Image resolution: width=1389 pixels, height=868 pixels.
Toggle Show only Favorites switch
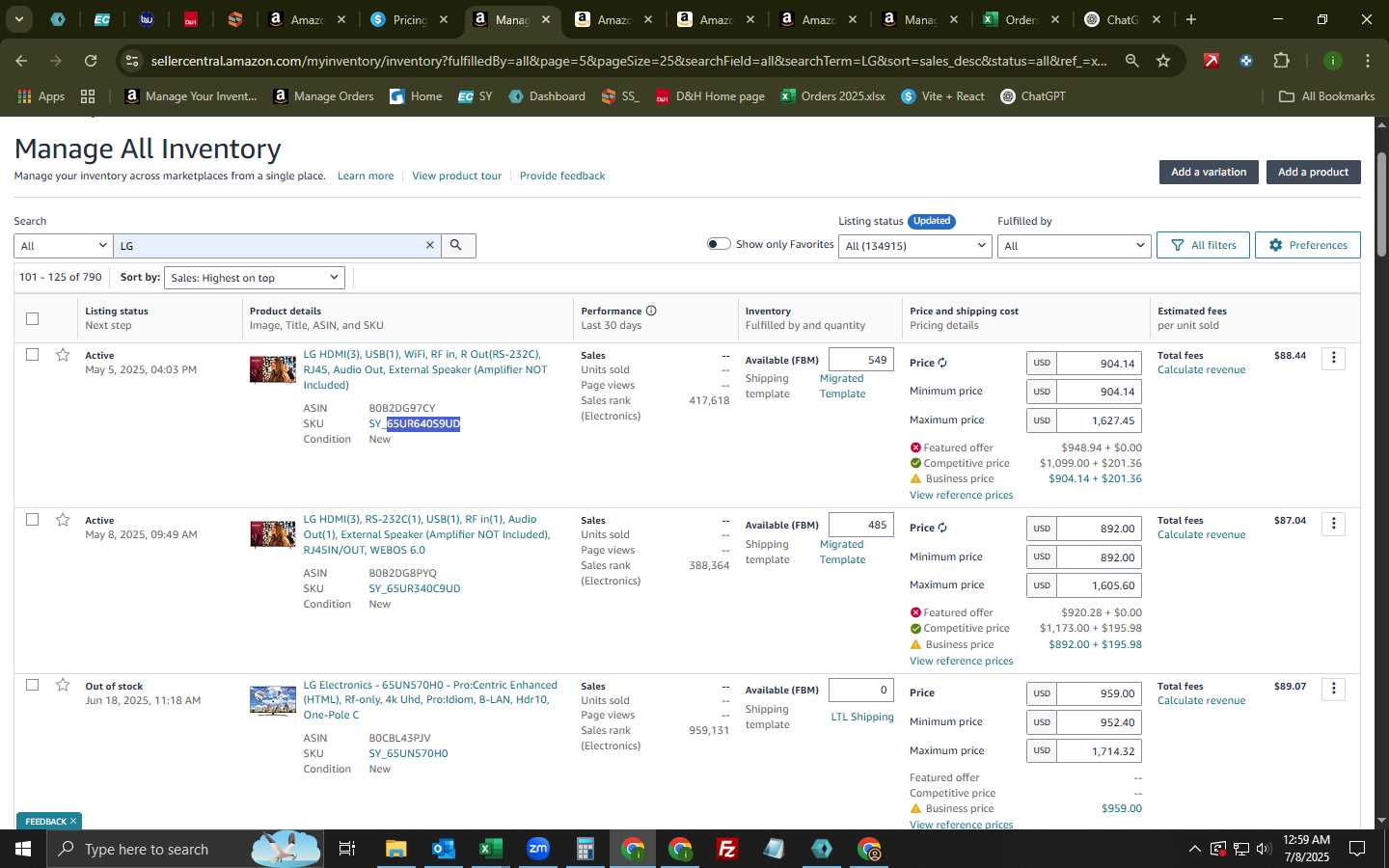coord(719,244)
